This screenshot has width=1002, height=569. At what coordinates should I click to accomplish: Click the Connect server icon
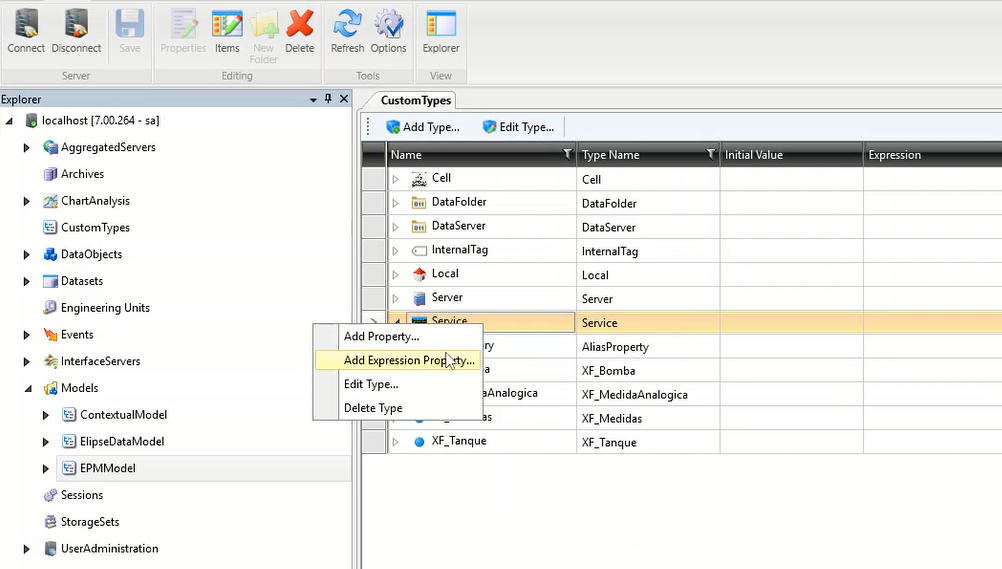pos(26,24)
